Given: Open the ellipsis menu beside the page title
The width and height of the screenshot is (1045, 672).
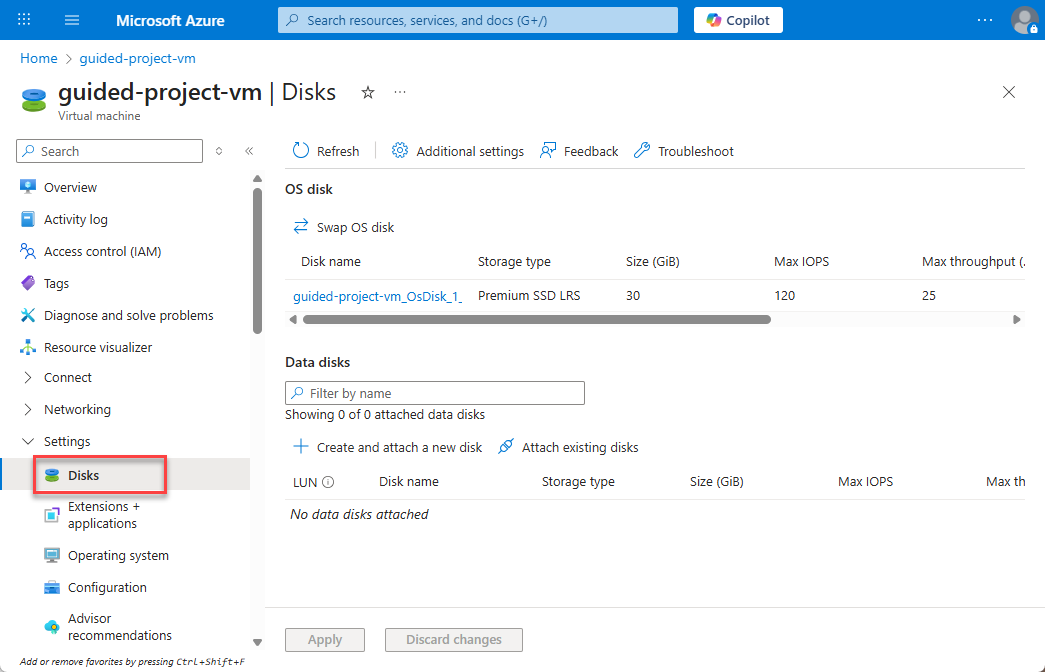Looking at the screenshot, I should (400, 92).
